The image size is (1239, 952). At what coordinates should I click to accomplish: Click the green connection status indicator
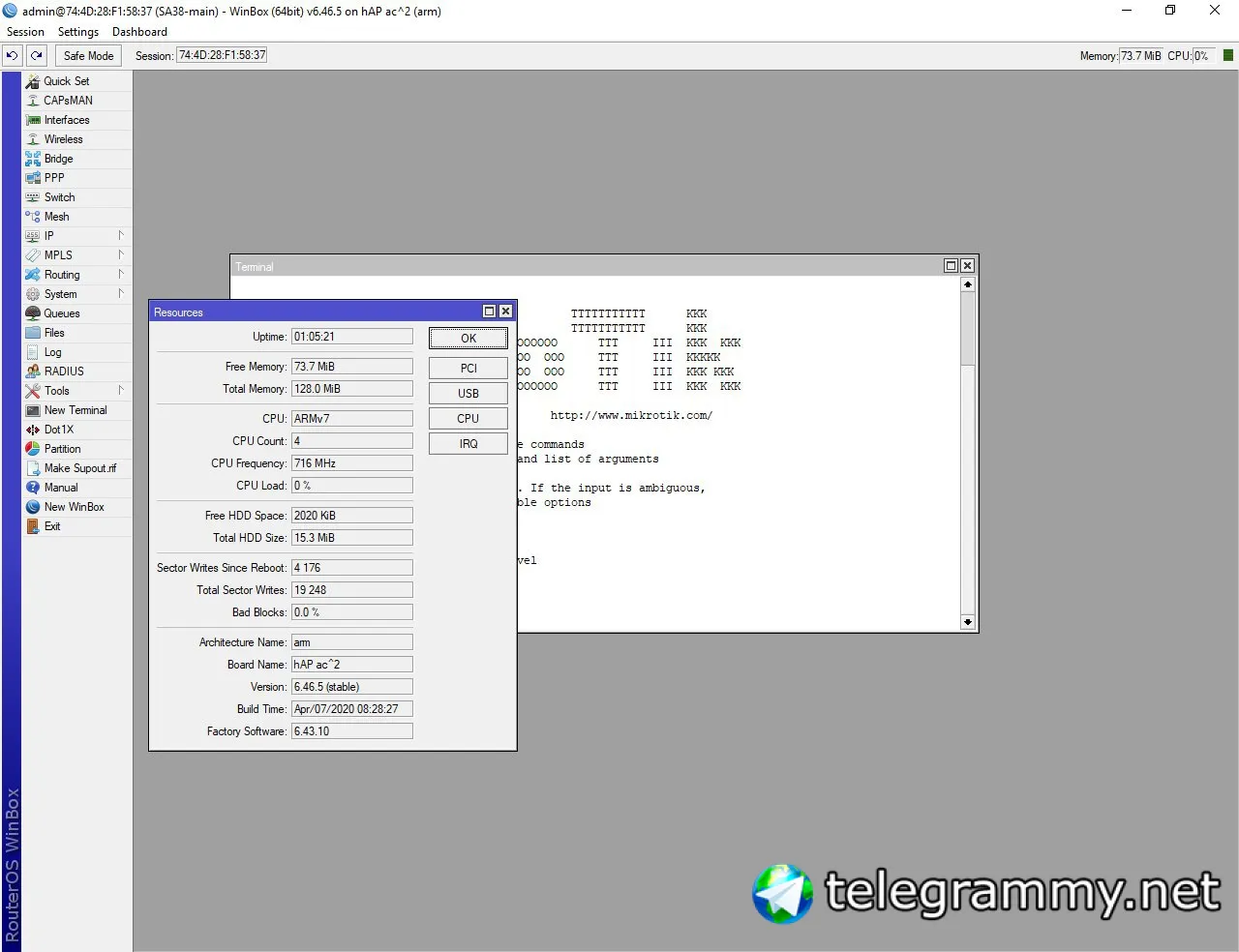tap(1227, 55)
